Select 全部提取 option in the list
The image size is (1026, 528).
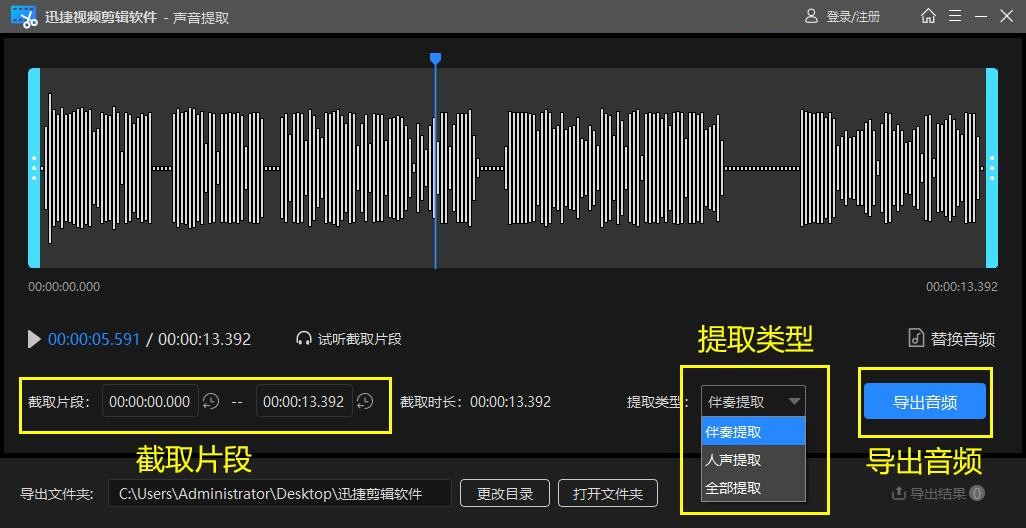(x=753, y=488)
